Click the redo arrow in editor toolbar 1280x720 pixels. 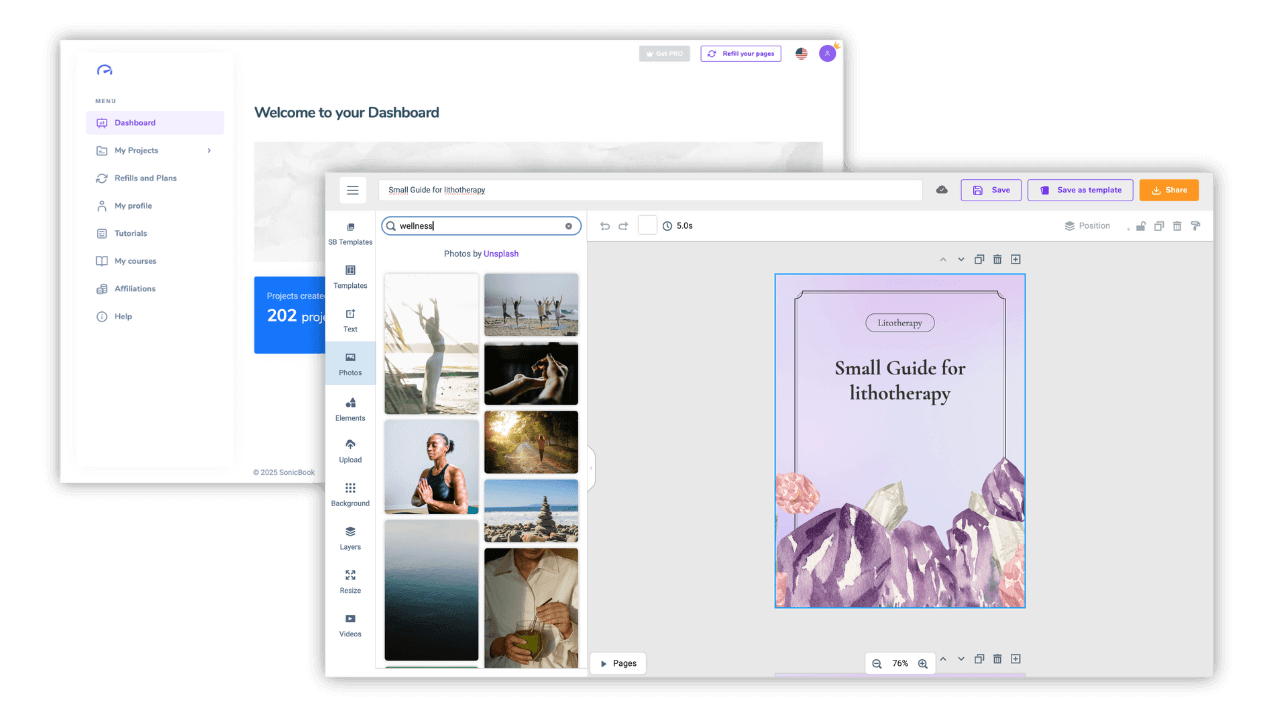[x=623, y=226]
